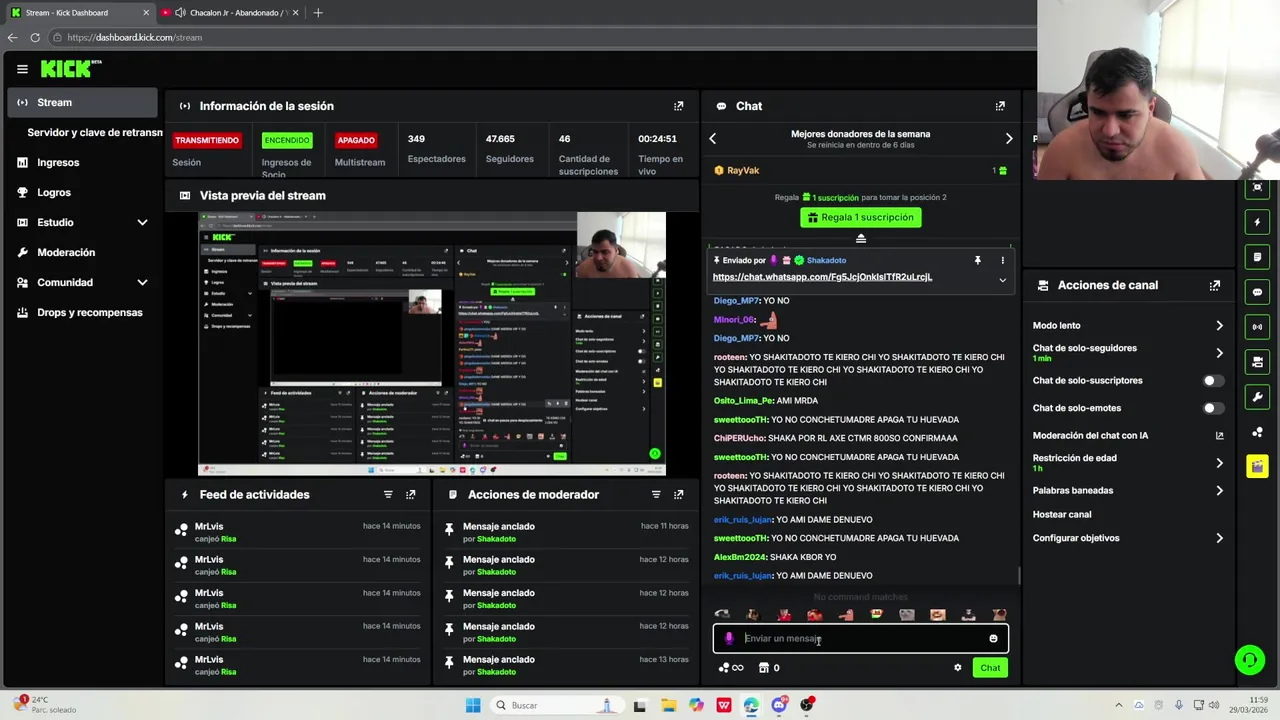This screenshot has width=1280, height=720.
Task: Click the taskbar Buscar search box
Action: tap(556, 705)
